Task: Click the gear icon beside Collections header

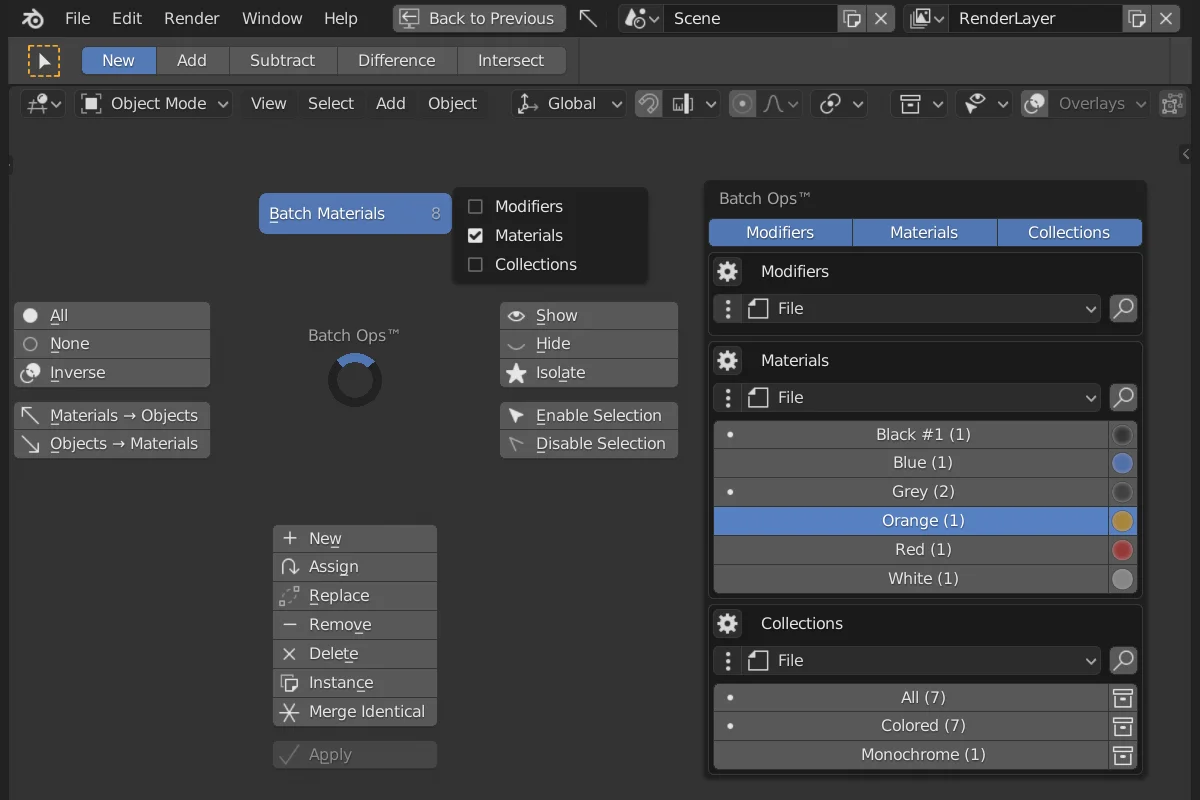Action: 727,623
